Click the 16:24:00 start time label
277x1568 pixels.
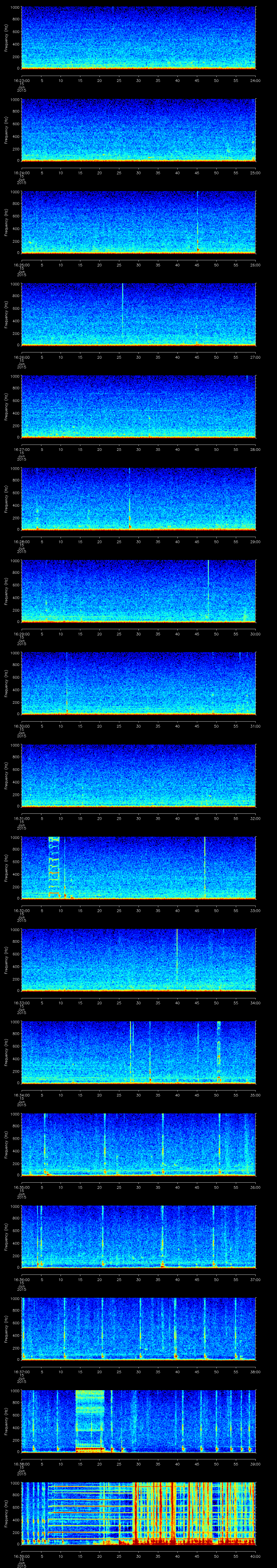click(x=21, y=173)
